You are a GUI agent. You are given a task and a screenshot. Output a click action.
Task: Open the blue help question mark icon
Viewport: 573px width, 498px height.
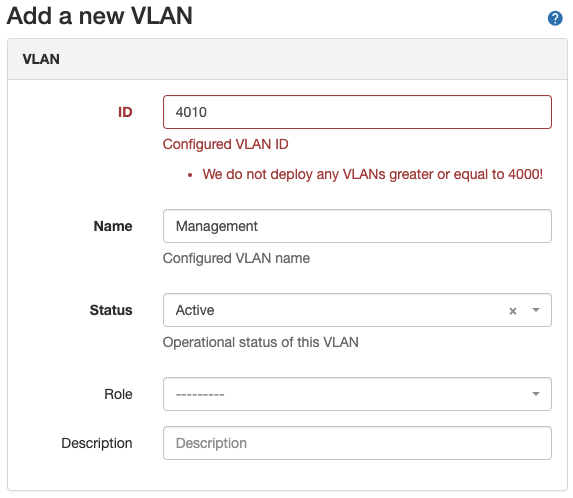(555, 18)
